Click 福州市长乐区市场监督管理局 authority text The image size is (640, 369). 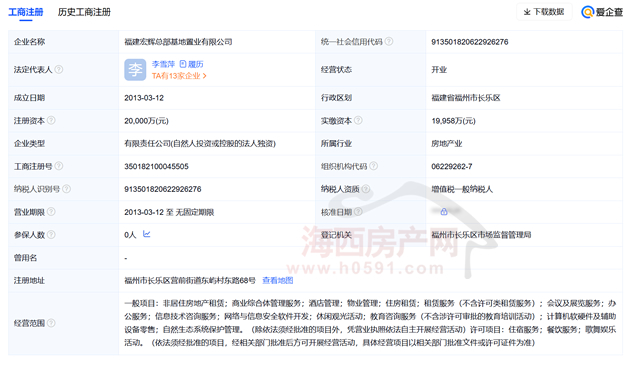481,235
